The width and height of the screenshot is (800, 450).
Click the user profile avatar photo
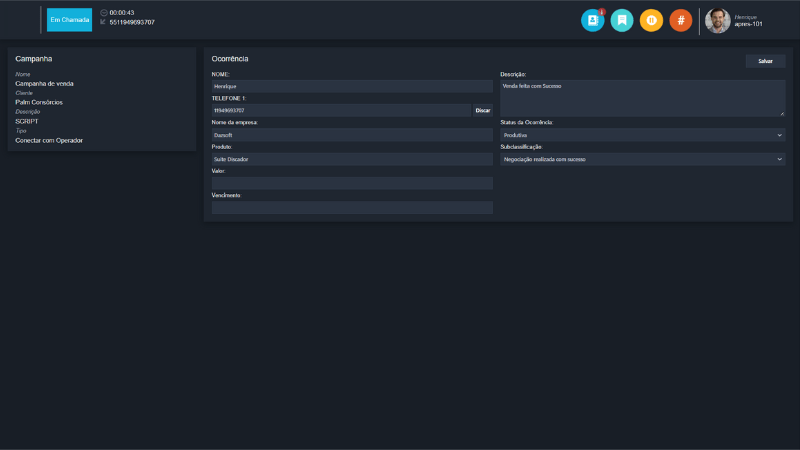point(717,20)
